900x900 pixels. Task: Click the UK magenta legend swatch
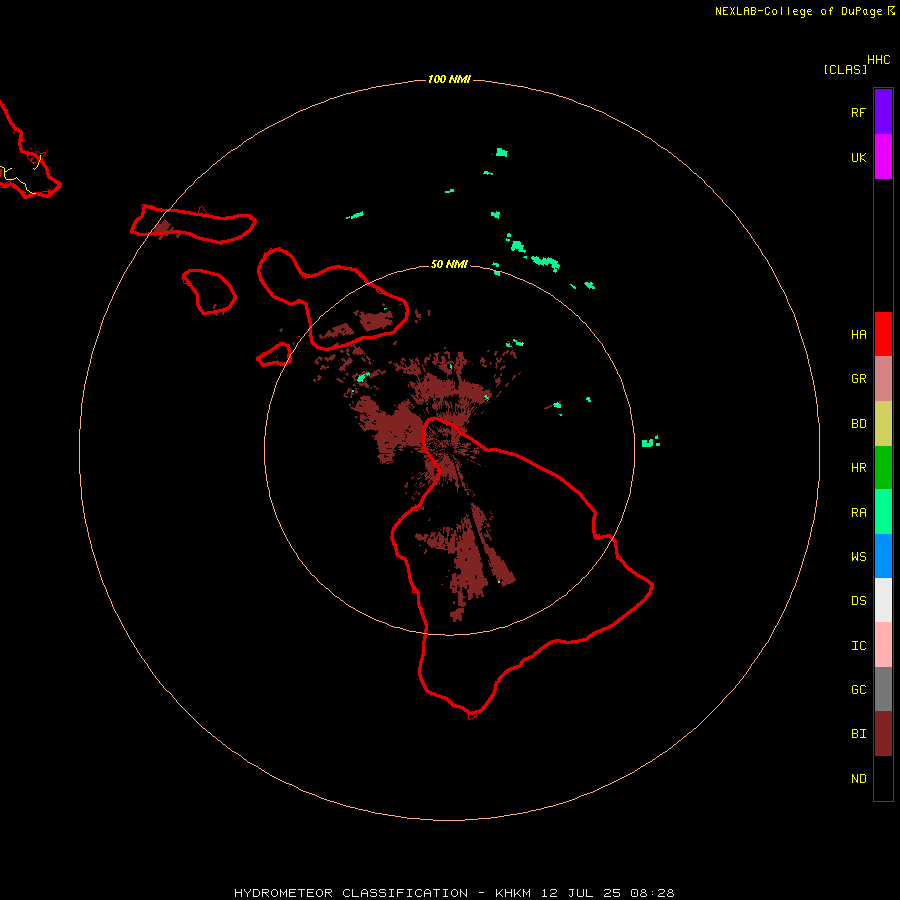pyautogui.click(x=883, y=157)
